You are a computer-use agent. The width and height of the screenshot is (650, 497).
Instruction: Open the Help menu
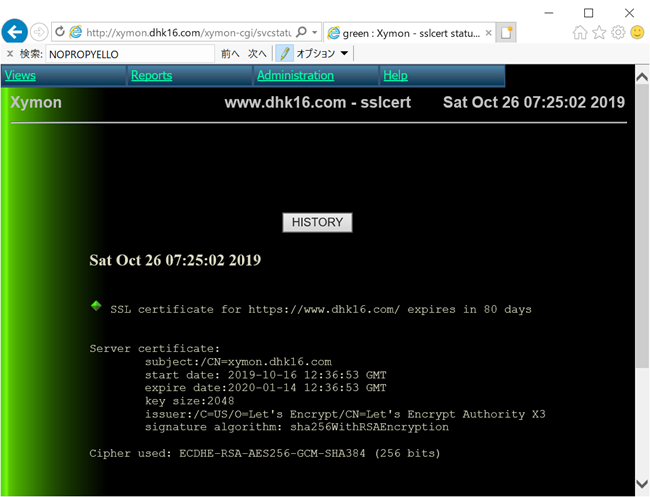click(395, 75)
